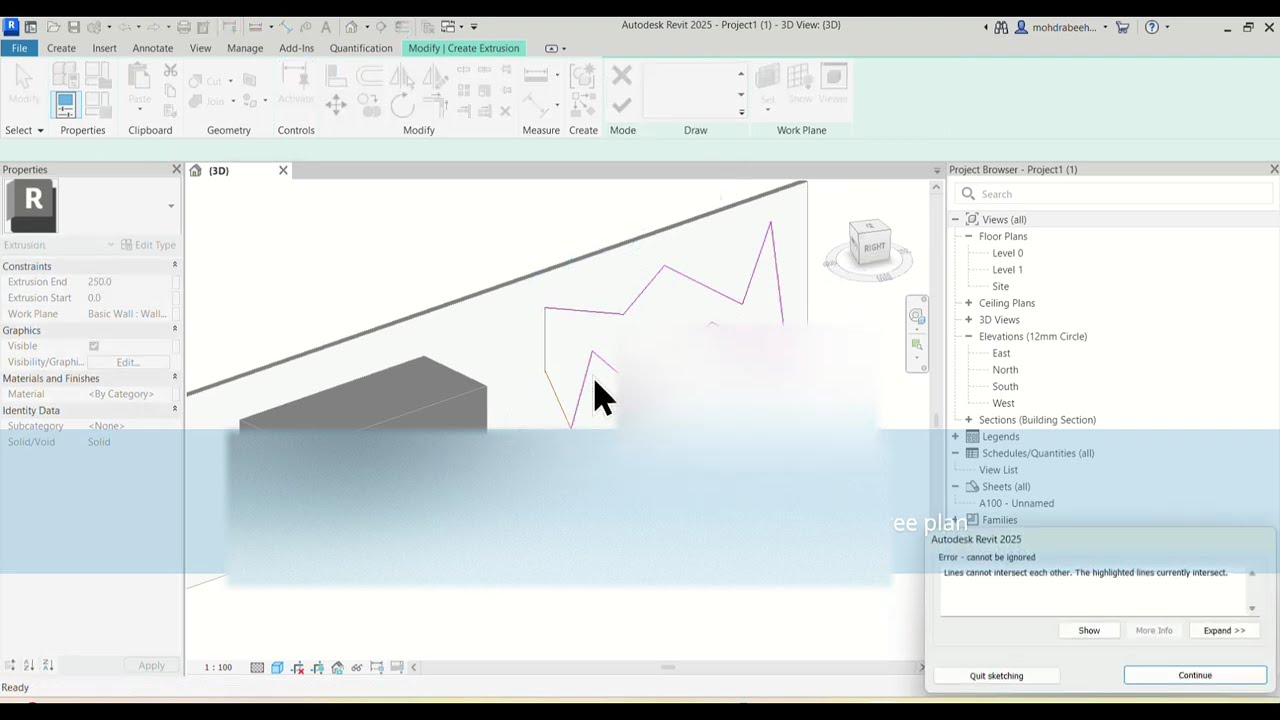Open the type selector dropdown in Properties
Image resolution: width=1280 pixels, height=720 pixels.
pos(171,206)
